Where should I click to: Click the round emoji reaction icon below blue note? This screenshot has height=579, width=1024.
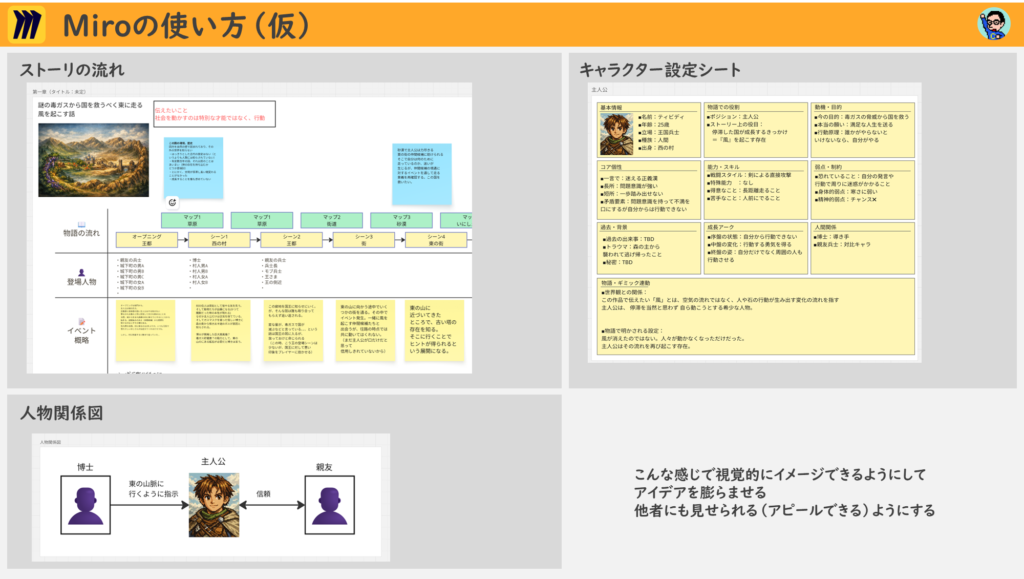172,201
